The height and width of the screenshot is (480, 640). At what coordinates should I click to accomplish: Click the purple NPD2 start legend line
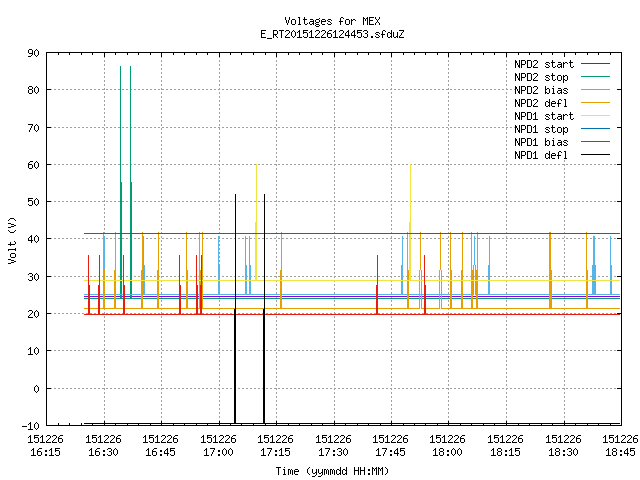click(x=595, y=64)
